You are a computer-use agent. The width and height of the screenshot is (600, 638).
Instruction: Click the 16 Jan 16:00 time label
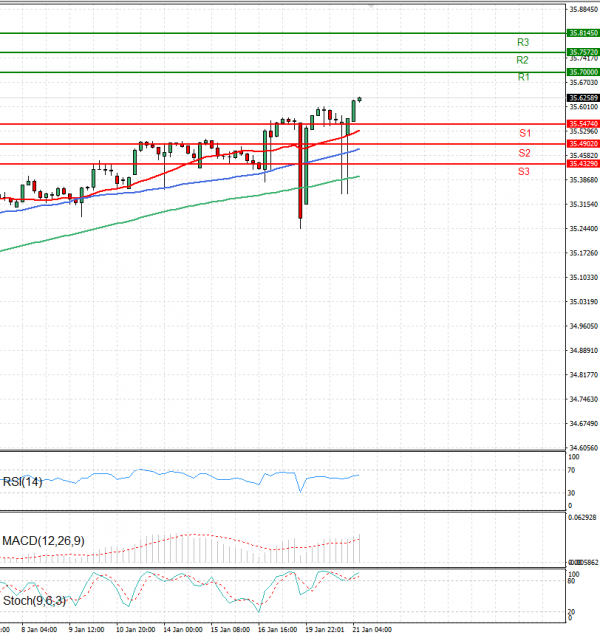(x=277, y=629)
